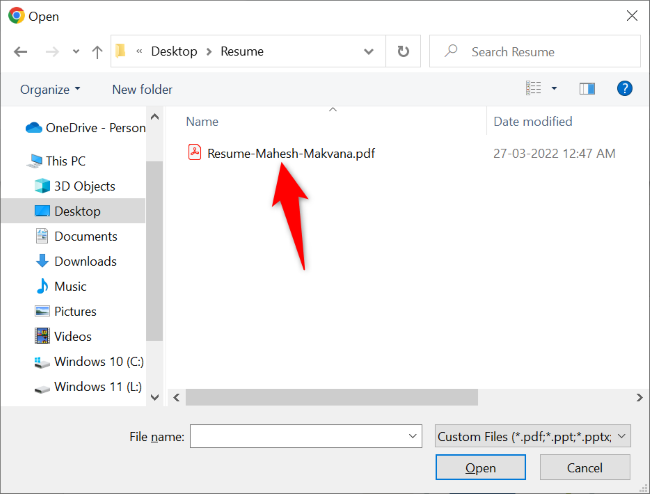
Task: Click the Videos film strip icon
Action: (42, 336)
